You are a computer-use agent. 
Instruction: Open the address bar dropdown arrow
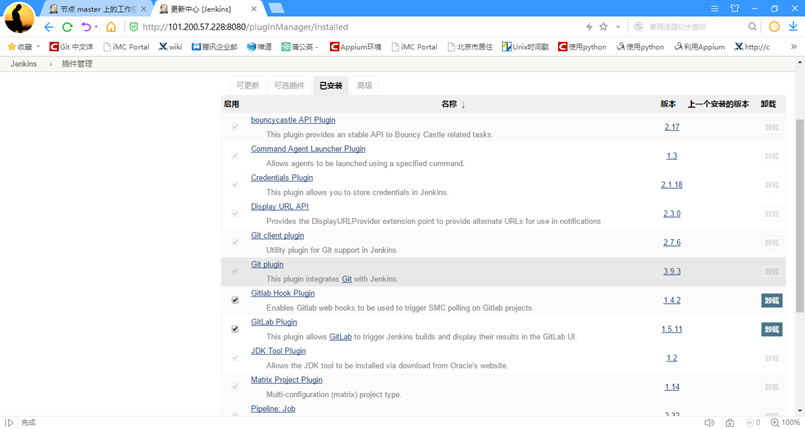[x=618, y=27]
